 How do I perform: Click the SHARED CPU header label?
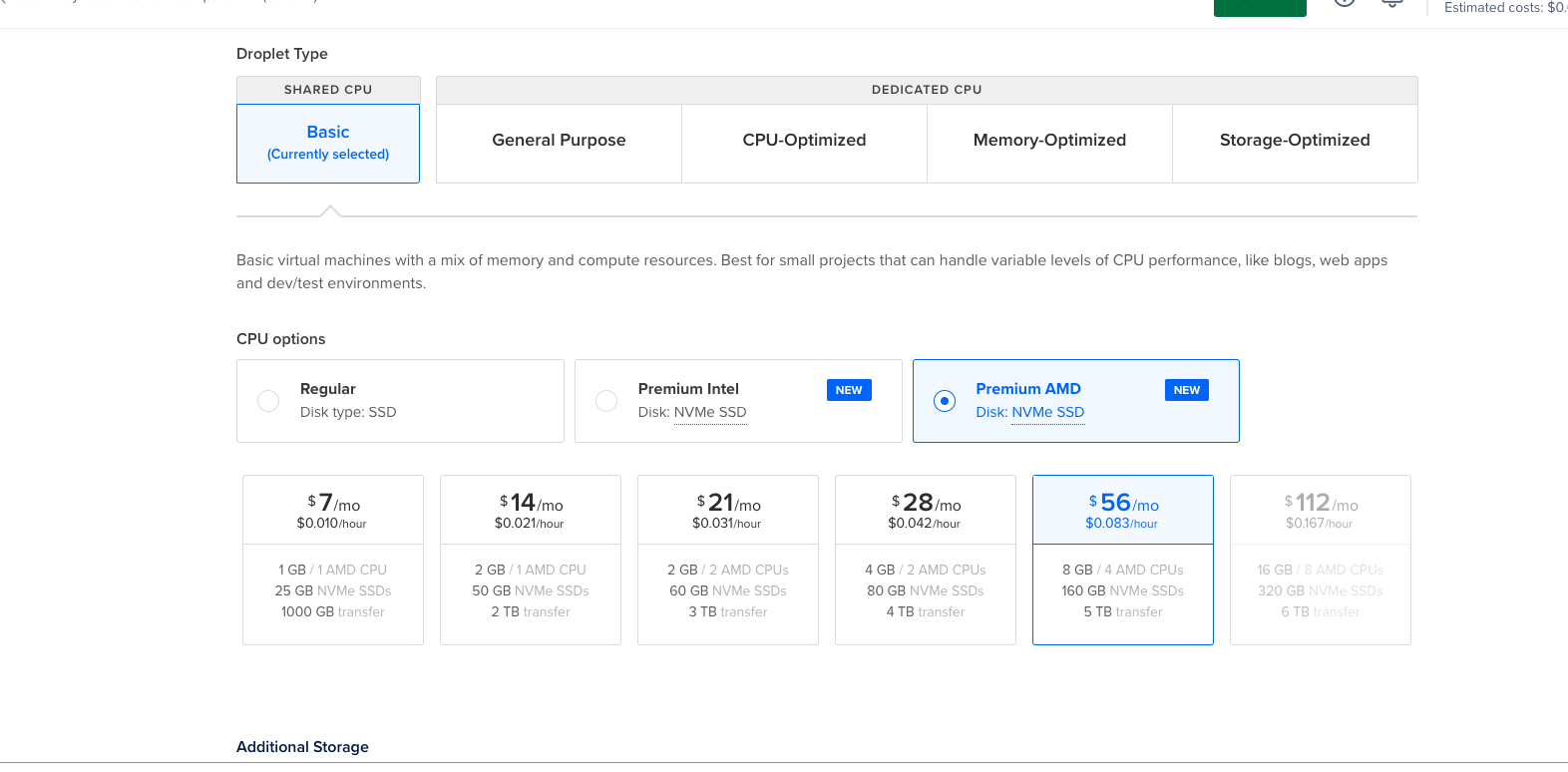[x=328, y=90]
